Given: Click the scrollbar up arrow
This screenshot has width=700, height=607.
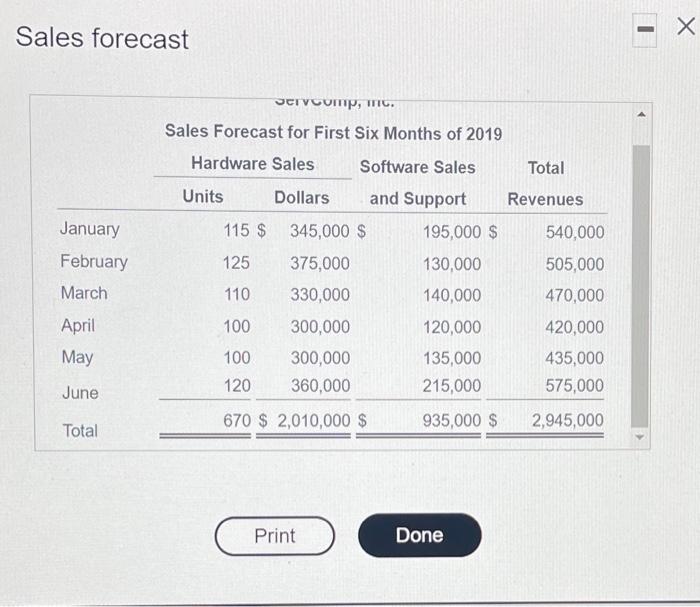Looking at the screenshot, I should coord(641,115).
